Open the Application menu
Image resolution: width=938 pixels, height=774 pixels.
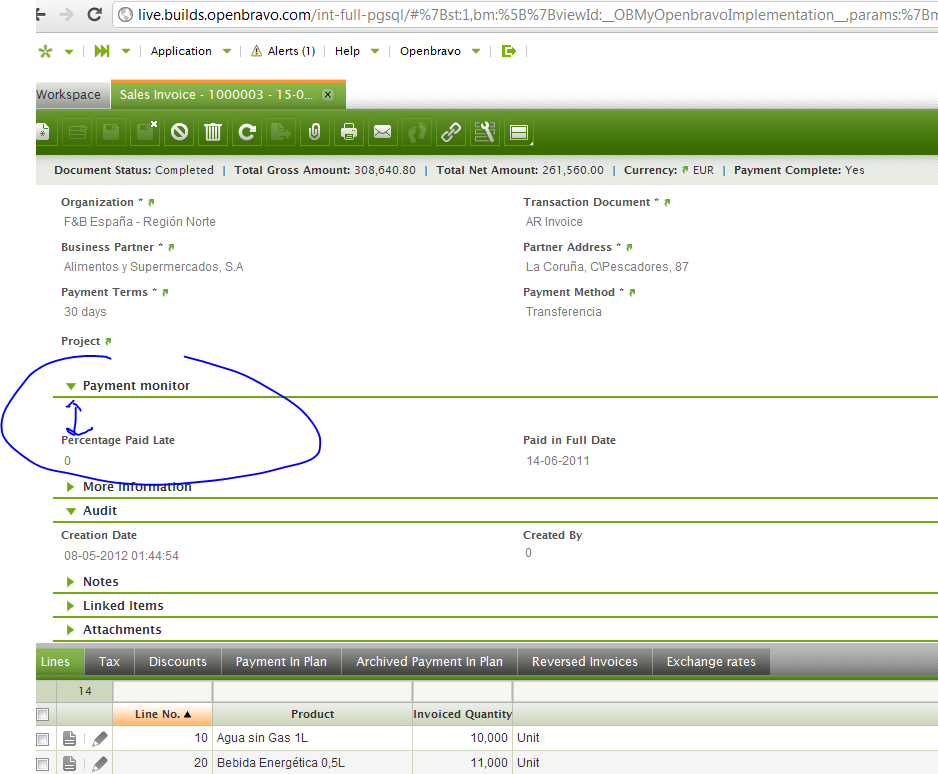pos(181,51)
